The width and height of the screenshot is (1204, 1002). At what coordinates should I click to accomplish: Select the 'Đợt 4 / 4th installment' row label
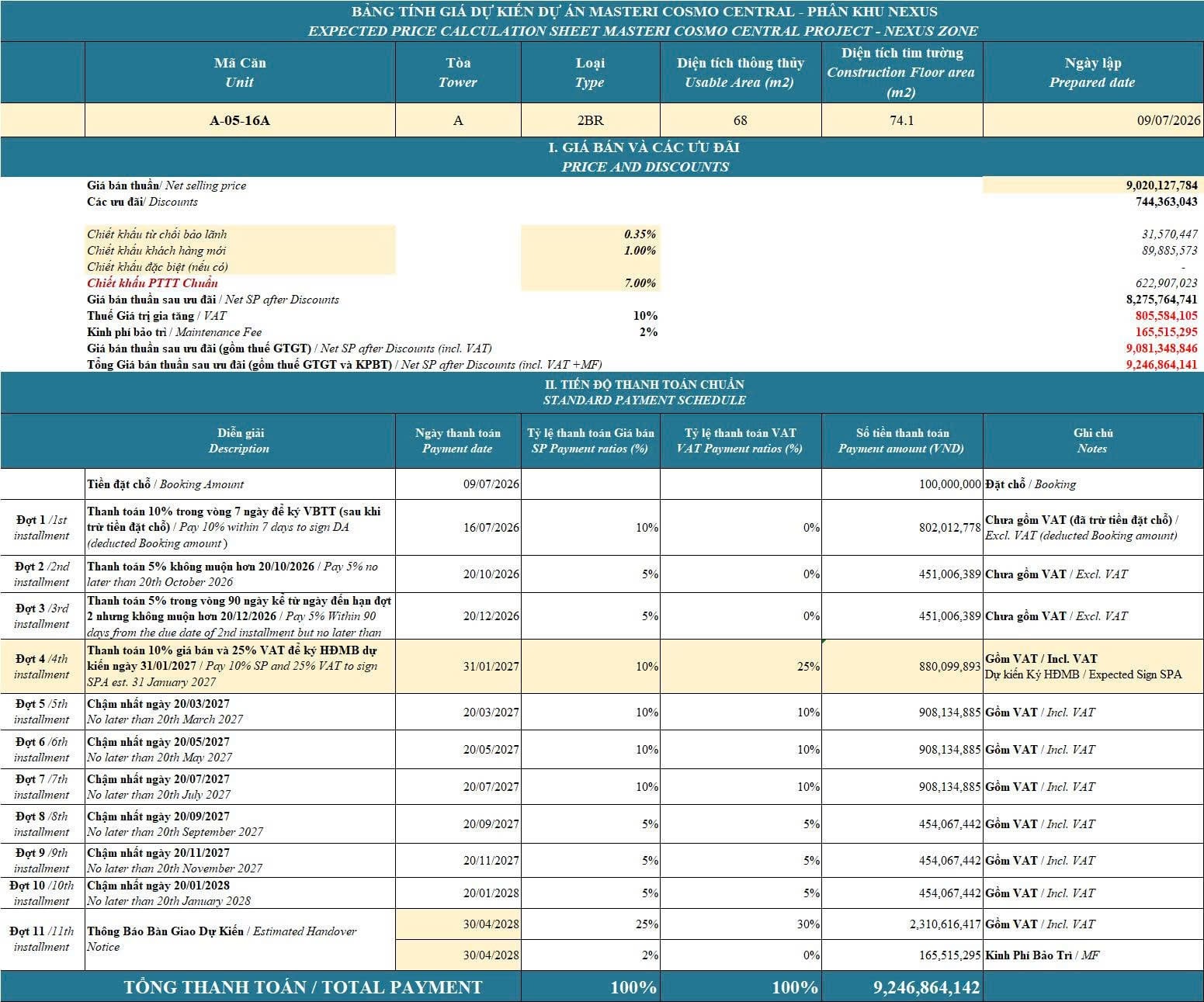[x=42, y=667]
